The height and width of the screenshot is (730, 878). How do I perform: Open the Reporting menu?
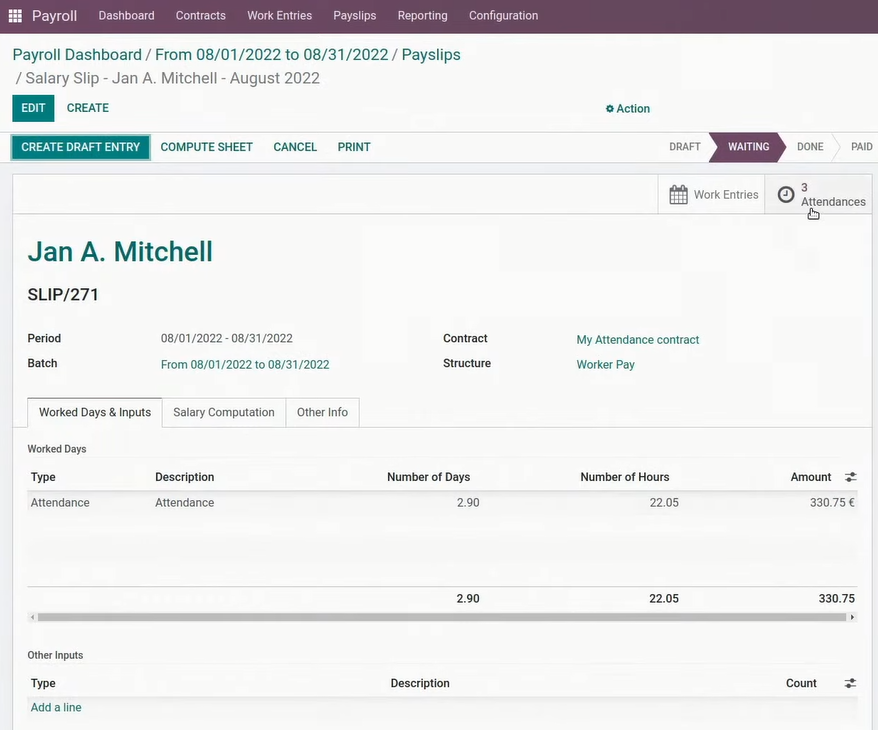pos(422,16)
